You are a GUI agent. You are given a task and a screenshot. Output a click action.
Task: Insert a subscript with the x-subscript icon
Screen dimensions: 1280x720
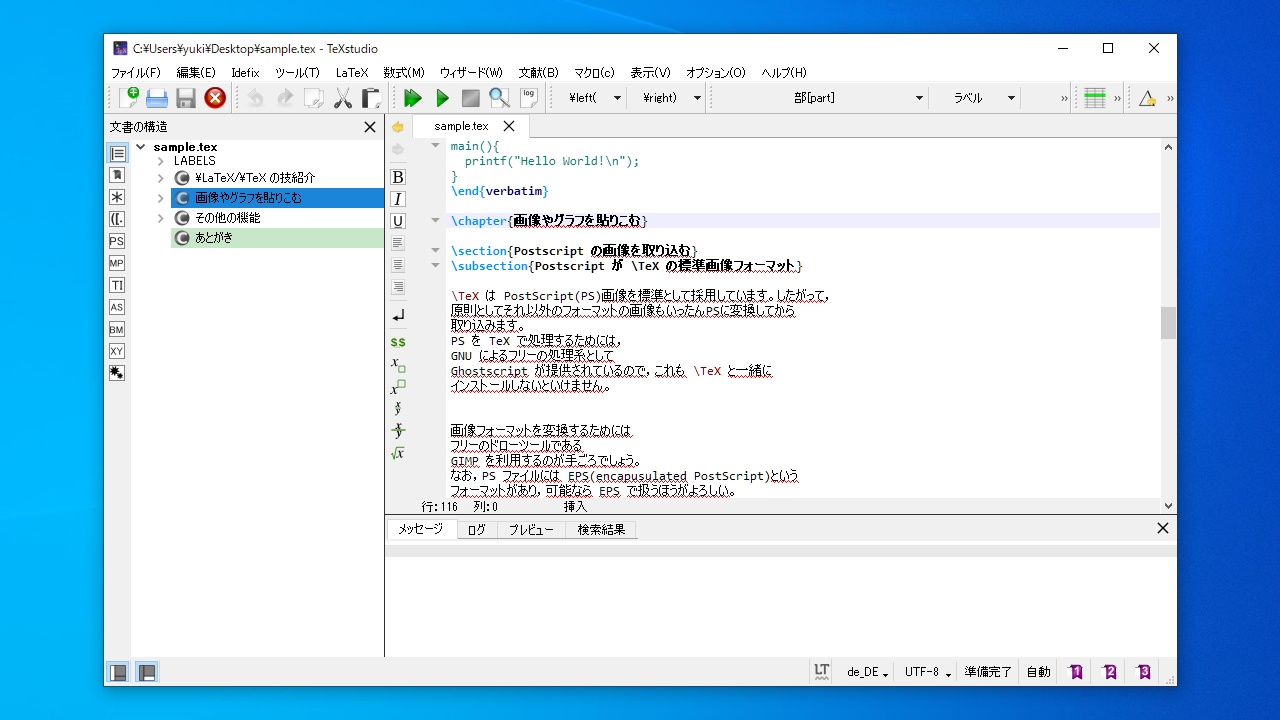pyautogui.click(x=398, y=365)
